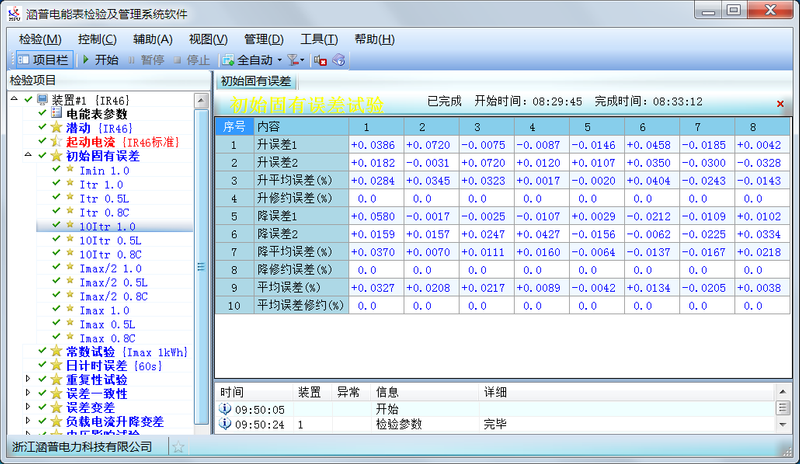This screenshot has height=464, width=800.
Task: Click the star icon in the status bar
Action: pos(178,447)
